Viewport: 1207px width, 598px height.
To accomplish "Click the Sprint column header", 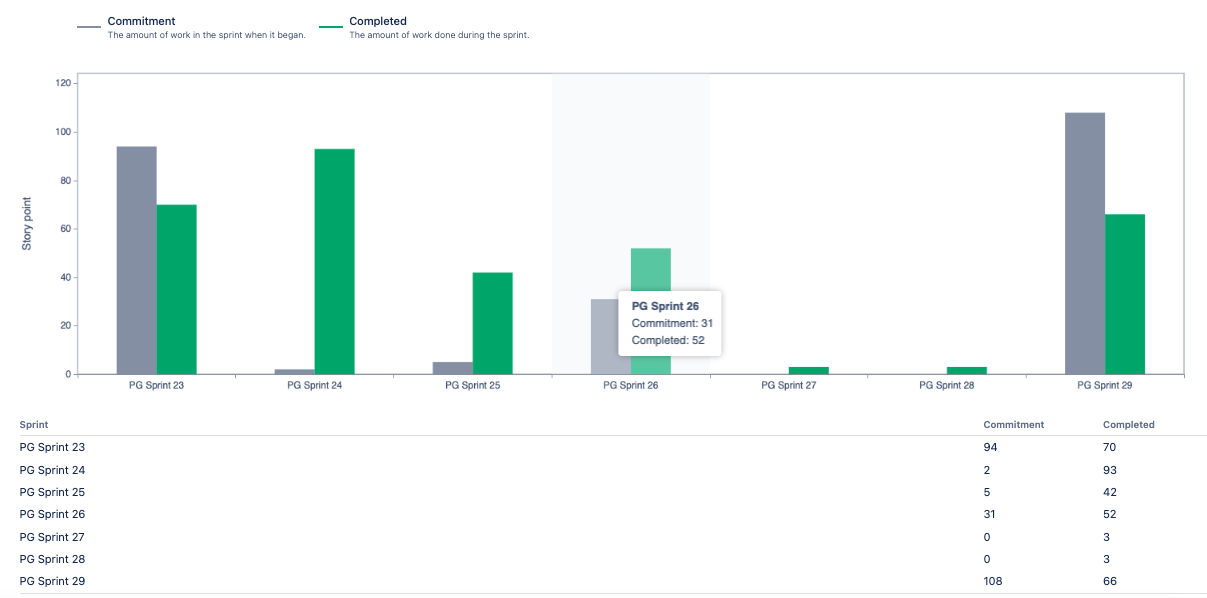I will (x=34, y=425).
